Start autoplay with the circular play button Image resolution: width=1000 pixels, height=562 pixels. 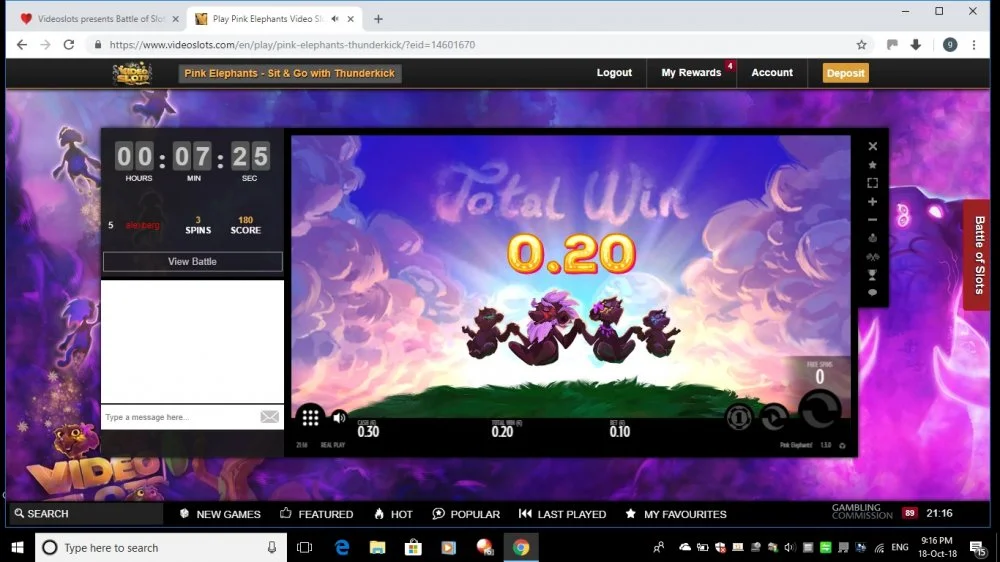click(774, 417)
